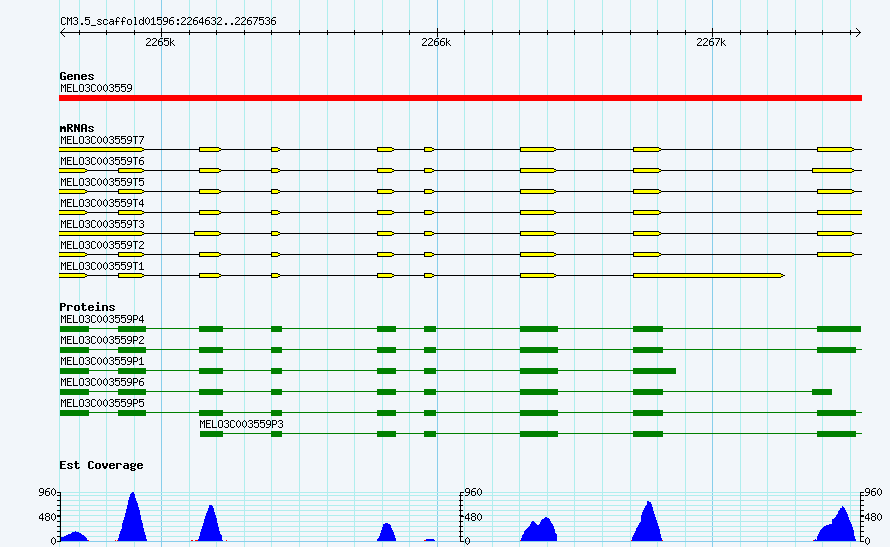Open the MELO3C003559P3 protein label
Image resolution: width=890 pixels, height=547 pixels.
241,424
